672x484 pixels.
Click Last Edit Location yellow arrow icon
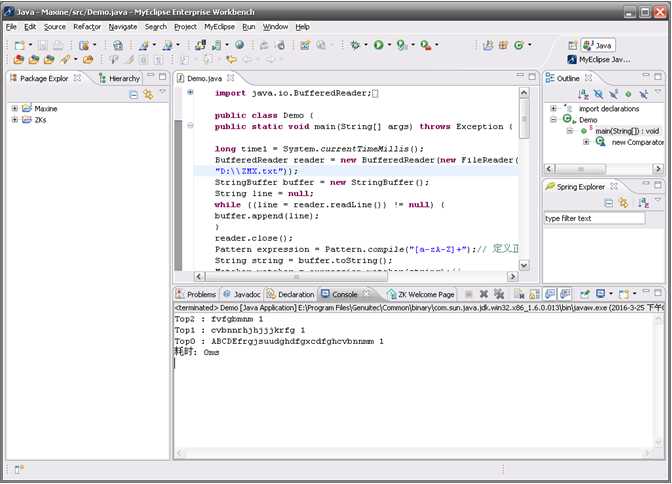(x=231, y=60)
